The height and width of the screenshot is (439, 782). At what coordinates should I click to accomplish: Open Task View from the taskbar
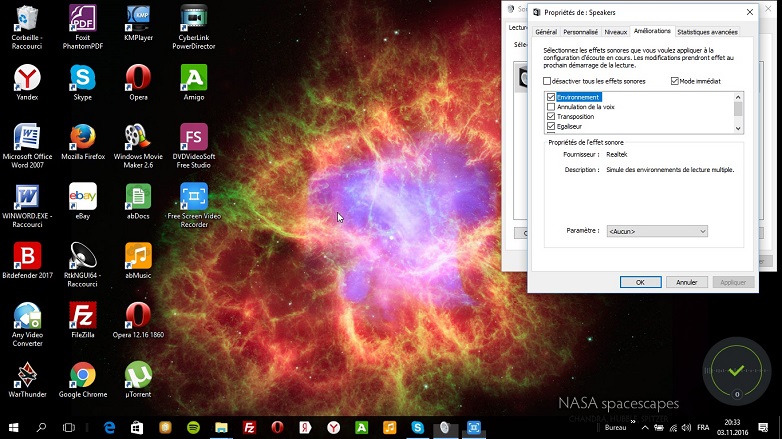69,428
